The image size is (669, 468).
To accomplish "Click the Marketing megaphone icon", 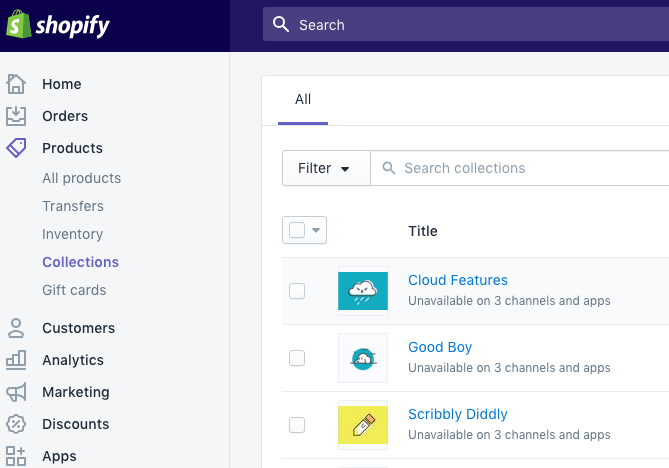I will (x=16, y=392).
